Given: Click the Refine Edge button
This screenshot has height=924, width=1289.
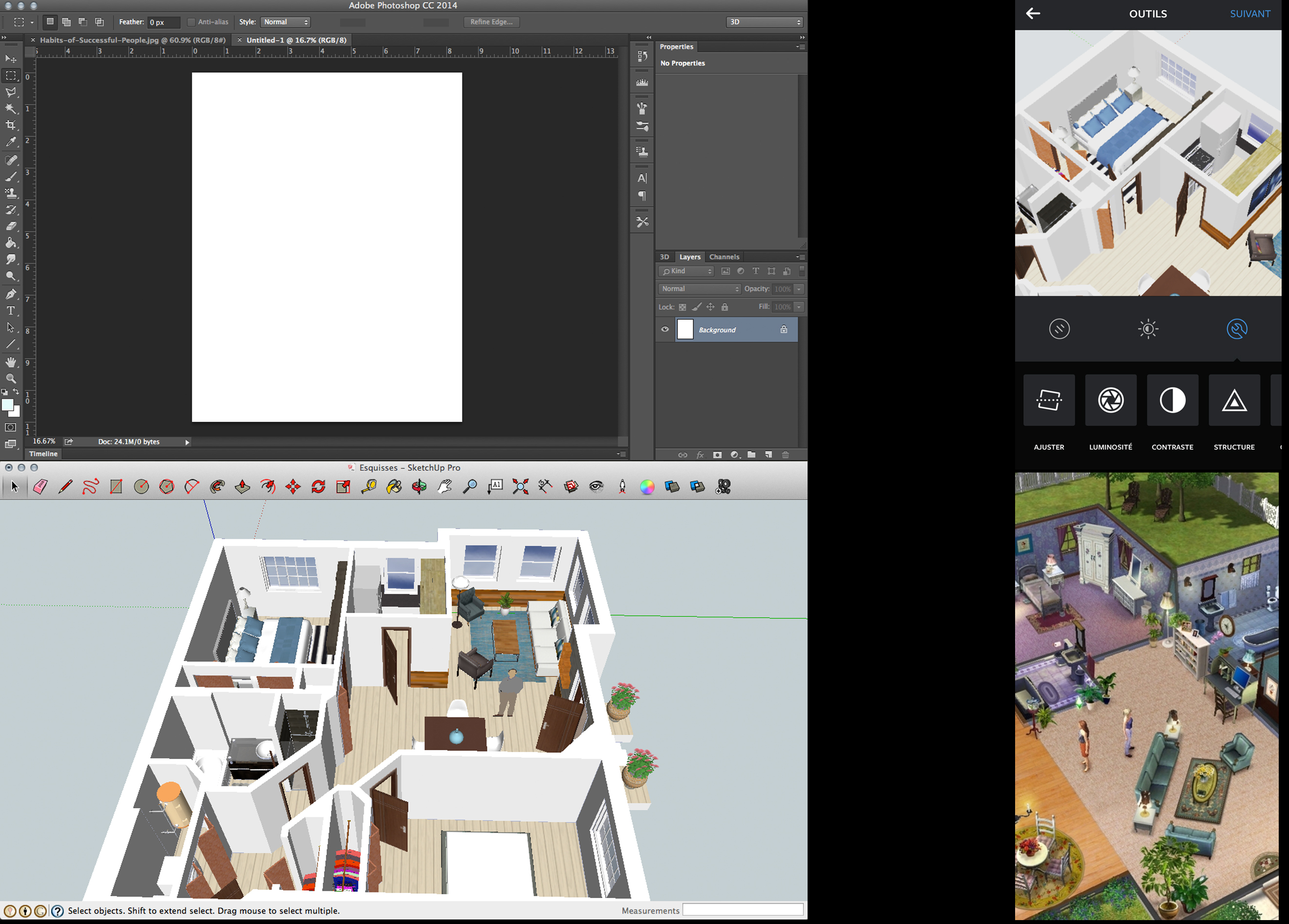Looking at the screenshot, I should 491,22.
